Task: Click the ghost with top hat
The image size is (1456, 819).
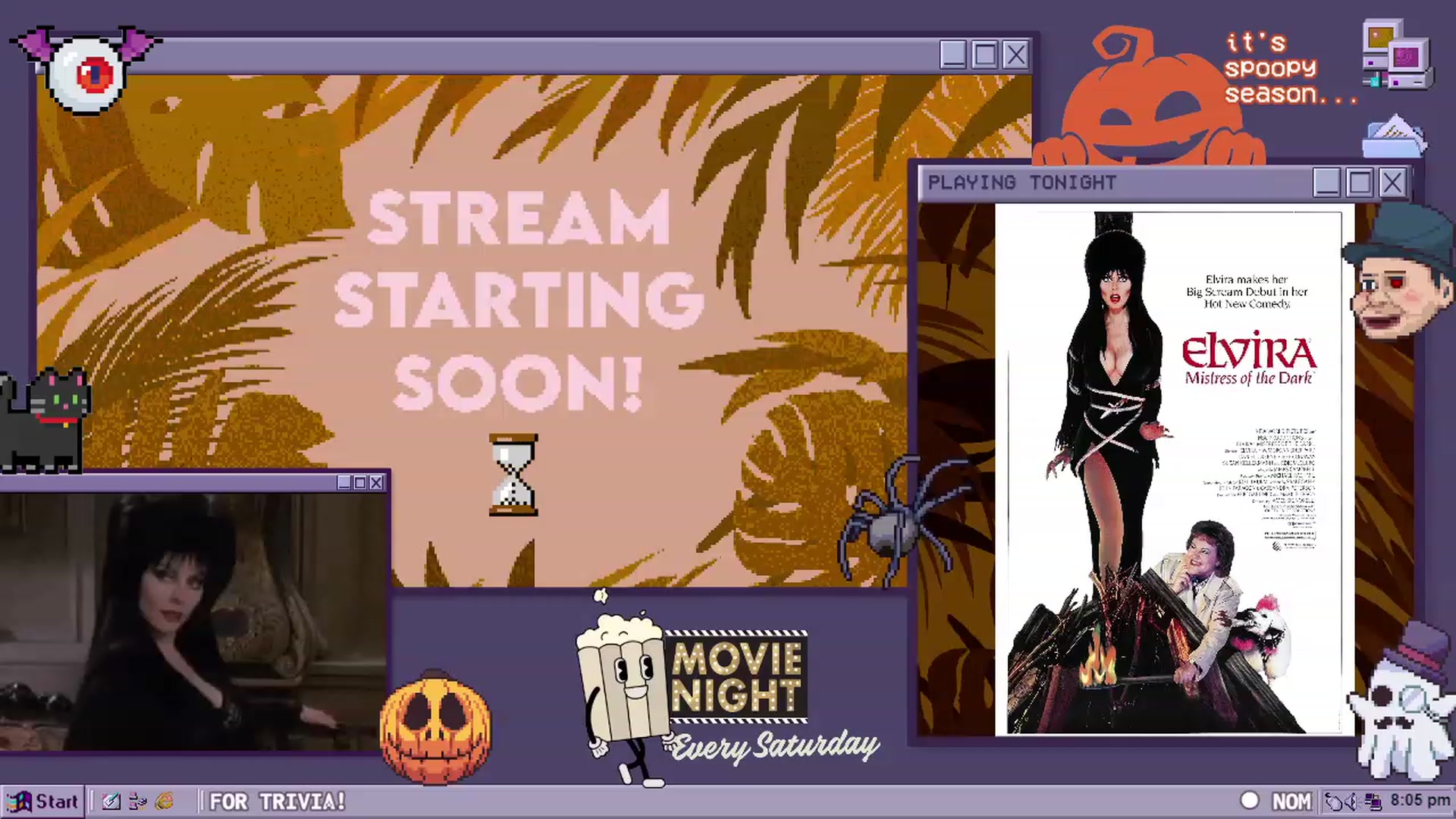Action: coord(1403,701)
